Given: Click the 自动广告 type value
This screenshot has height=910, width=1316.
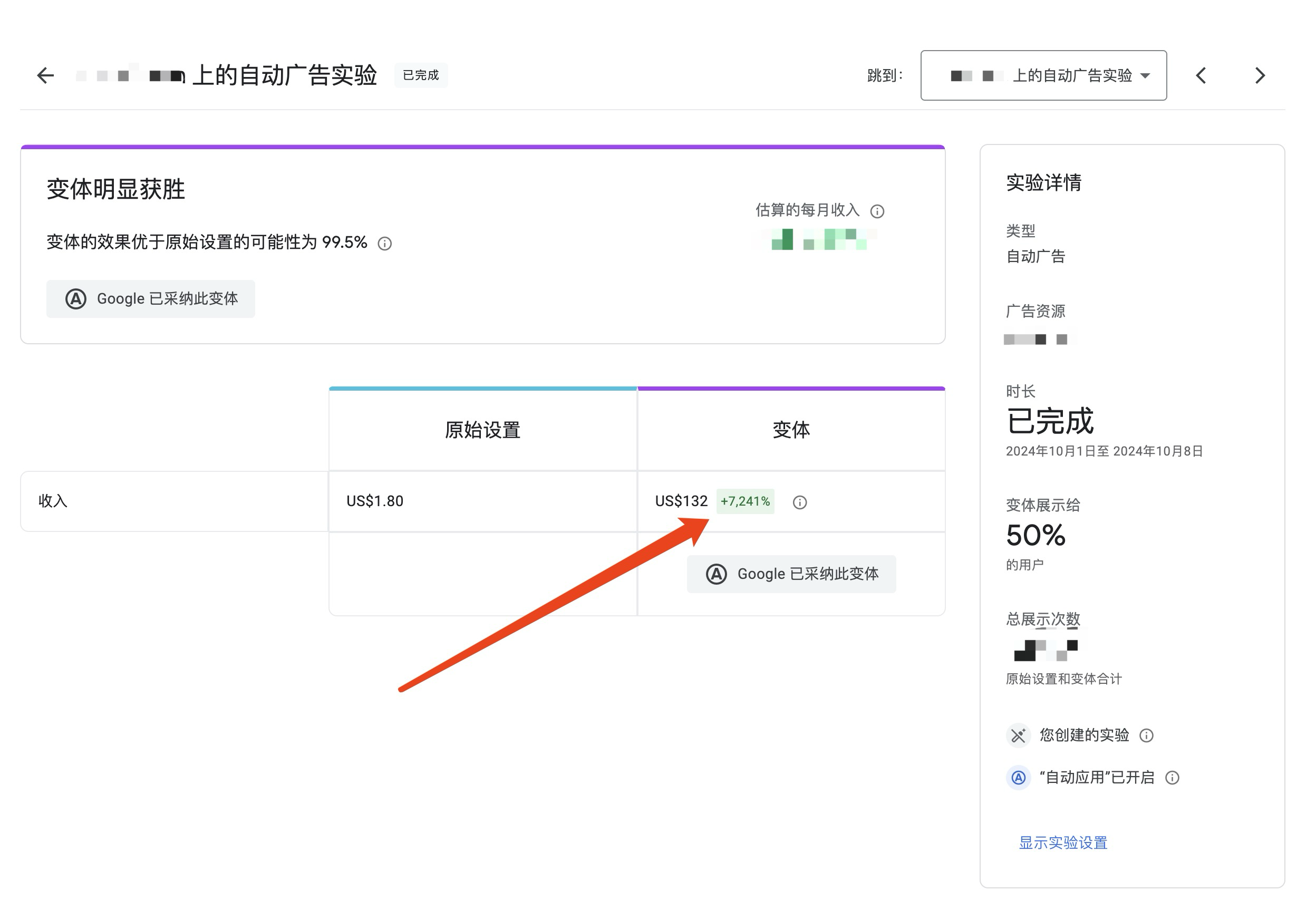Looking at the screenshot, I should [x=1036, y=257].
